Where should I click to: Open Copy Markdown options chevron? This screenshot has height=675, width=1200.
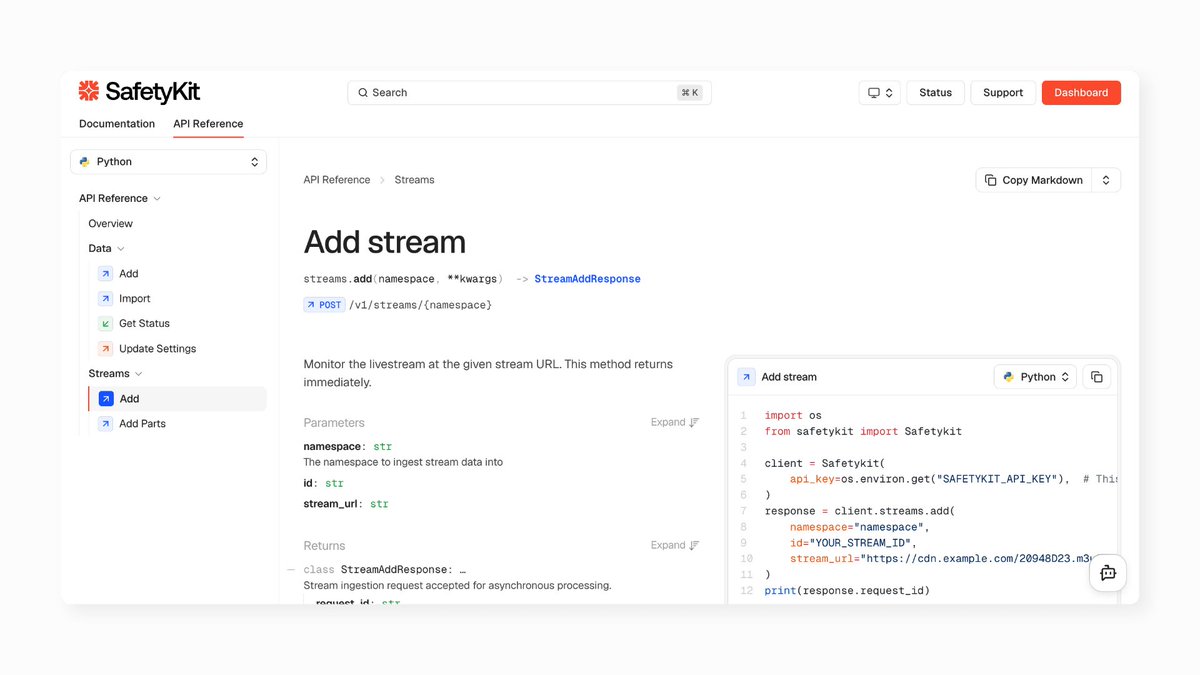point(1106,180)
